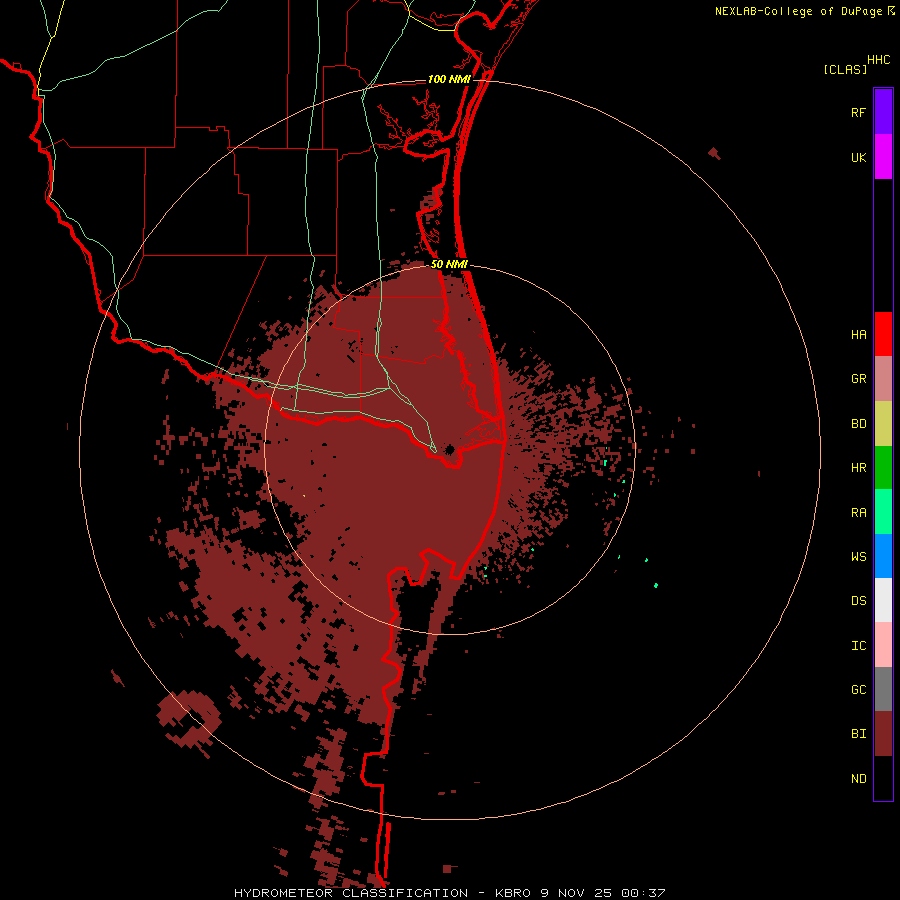Select the WS blue legend swatch
Screen dimensions: 900x900
pyautogui.click(x=883, y=556)
